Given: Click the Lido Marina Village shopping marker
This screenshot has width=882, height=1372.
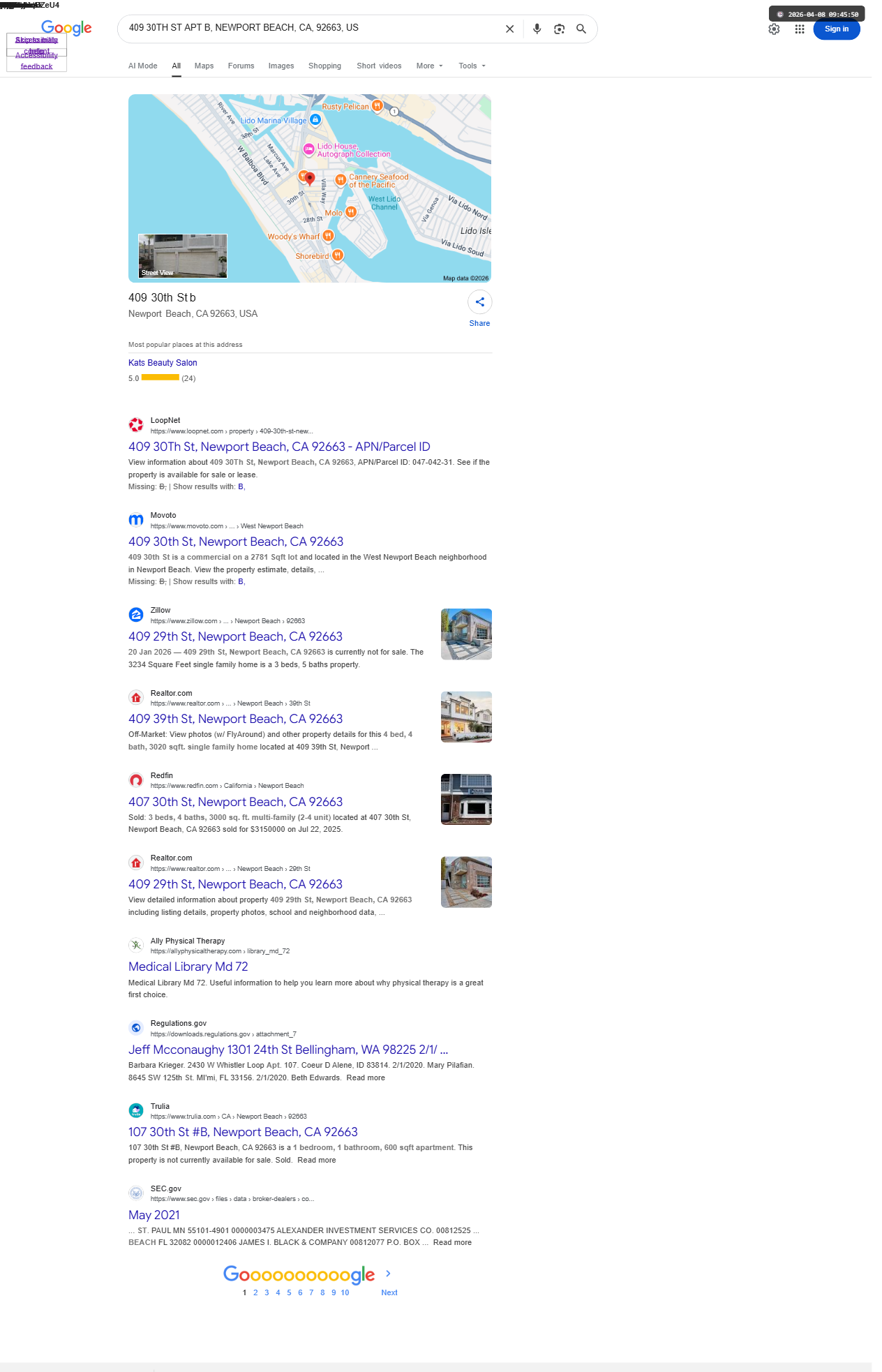Looking at the screenshot, I should coord(315,120).
